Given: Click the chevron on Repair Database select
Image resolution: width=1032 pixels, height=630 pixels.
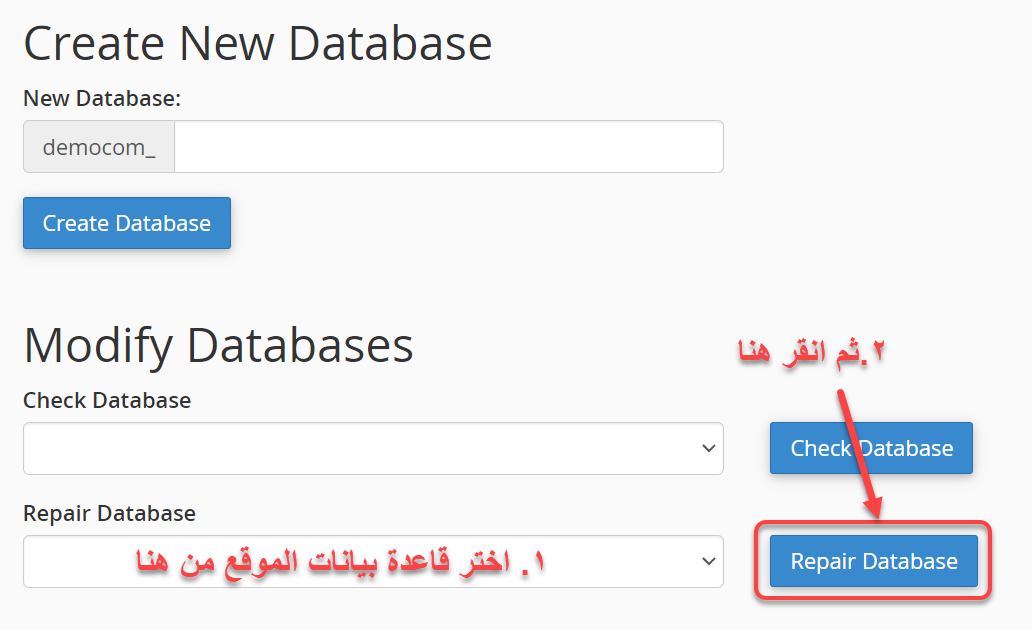Looking at the screenshot, I should pyautogui.click(x=709, y=562).
